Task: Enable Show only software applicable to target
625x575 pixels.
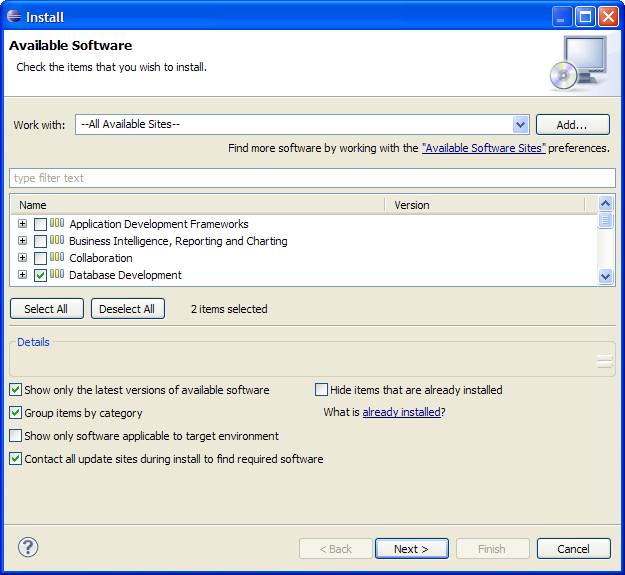Action: [16, 436]
